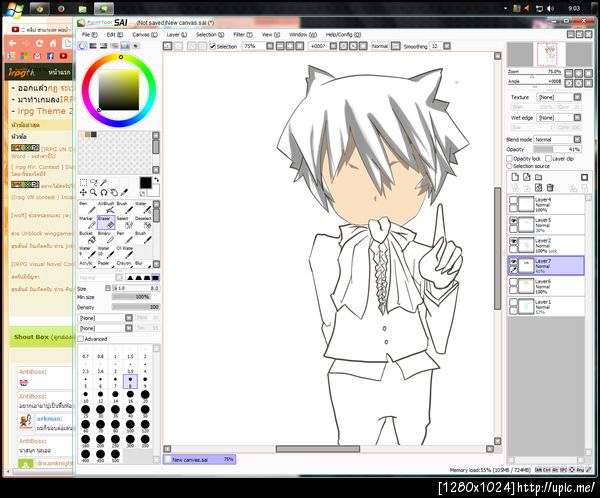This screenshot has height=498, width=600.
Task: Select the AirBrush tool
Action: 106,207
